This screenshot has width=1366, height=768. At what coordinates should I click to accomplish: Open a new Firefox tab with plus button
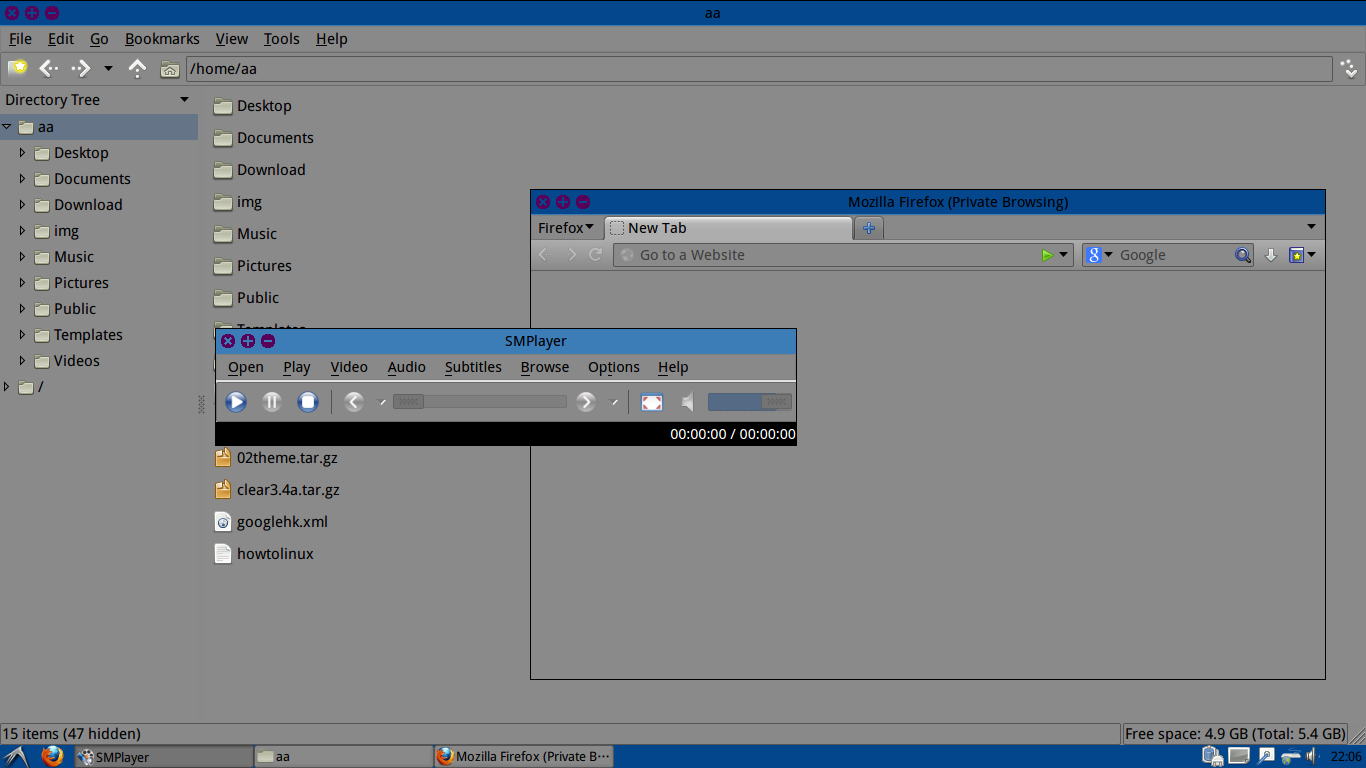(869, 229)
